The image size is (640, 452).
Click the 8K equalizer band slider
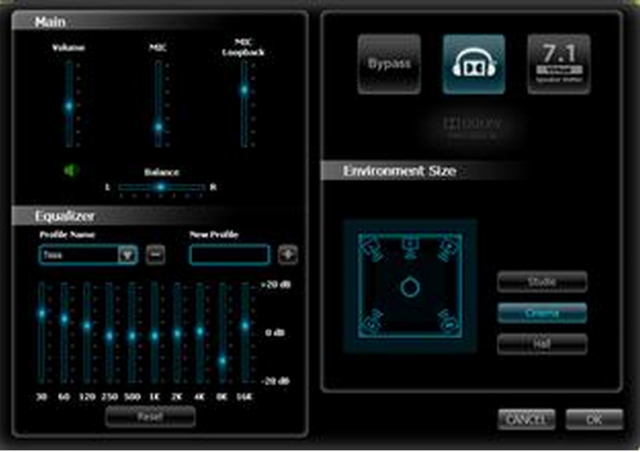(222, 359)
